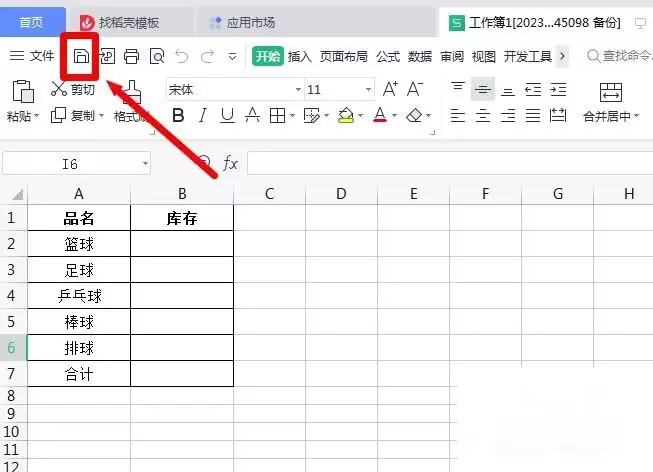Viewport: 653px width, 472px height.
Task: Switch to the 页面布局 ribbon tab
Action: tap(344, 56)
